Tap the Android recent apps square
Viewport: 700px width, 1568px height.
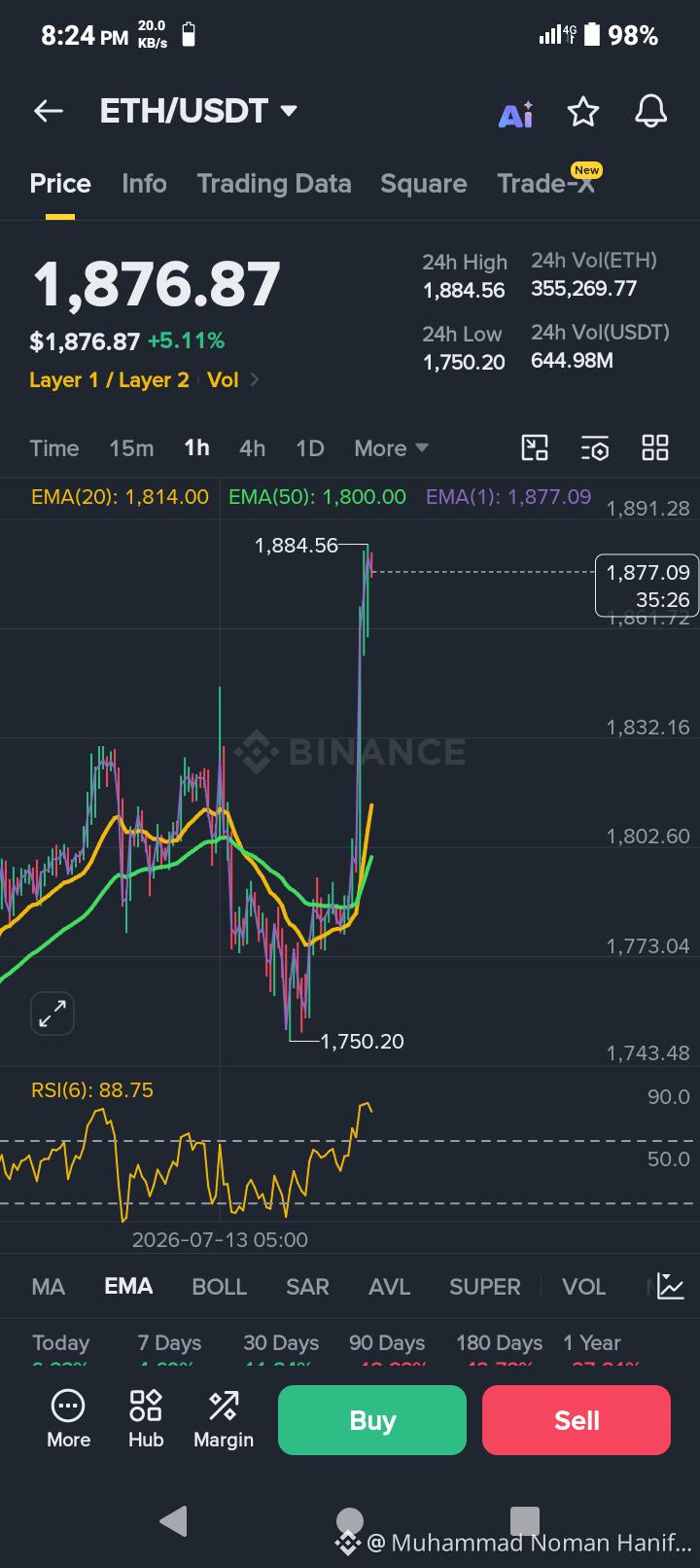525,1520
